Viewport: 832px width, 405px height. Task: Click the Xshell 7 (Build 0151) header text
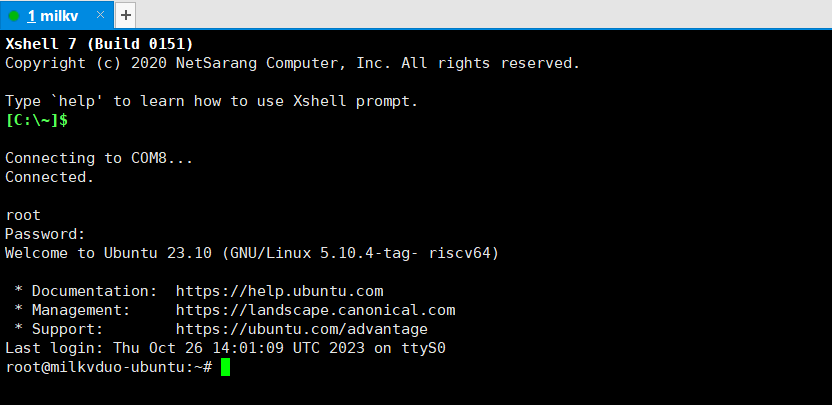point(99,44)
